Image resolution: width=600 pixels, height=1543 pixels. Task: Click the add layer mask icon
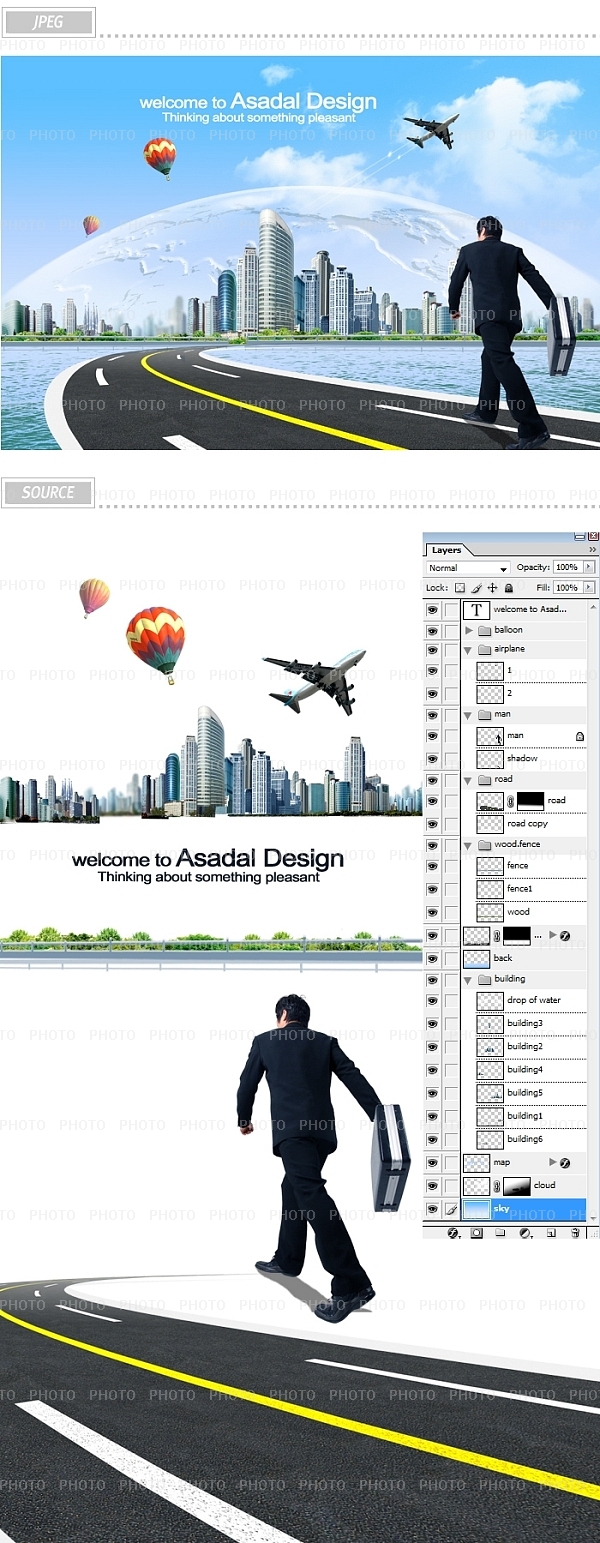click(476, 1233)
